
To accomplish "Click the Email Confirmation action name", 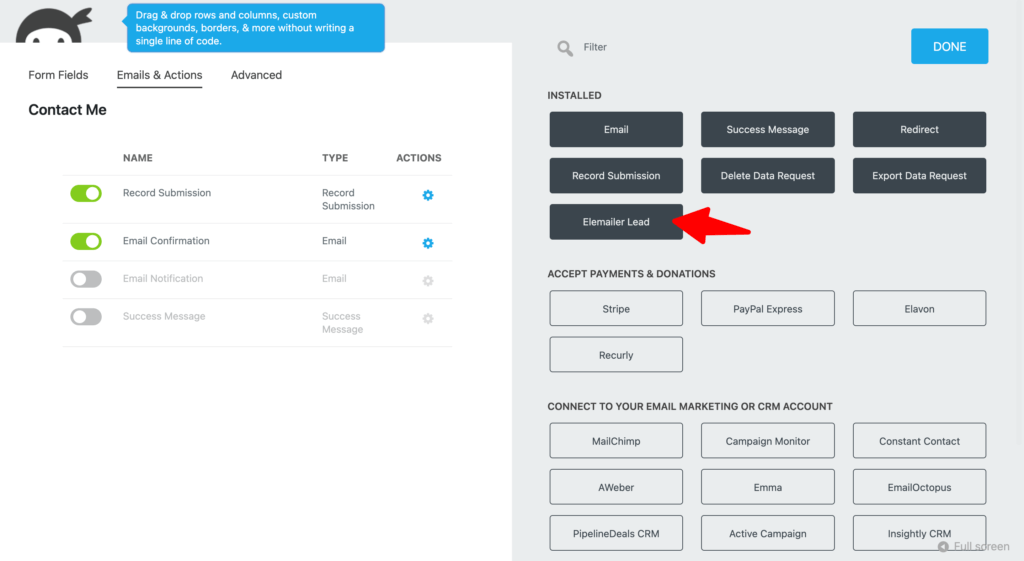I will click(166, 241).
